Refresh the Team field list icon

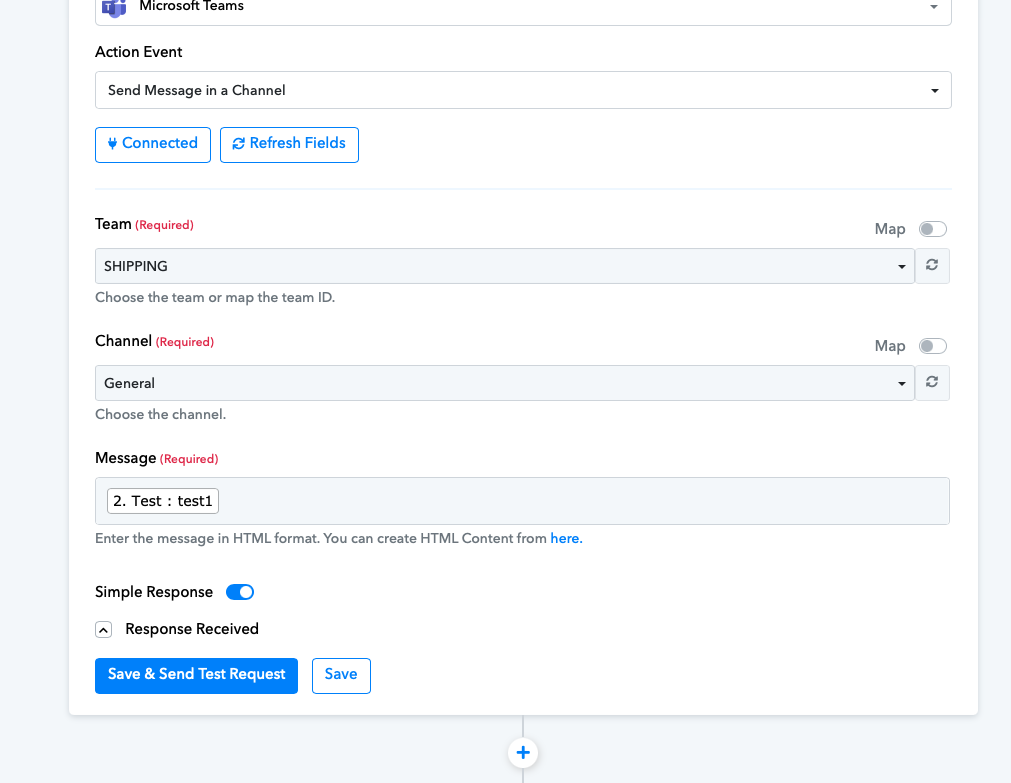click(x=932, y=266)
